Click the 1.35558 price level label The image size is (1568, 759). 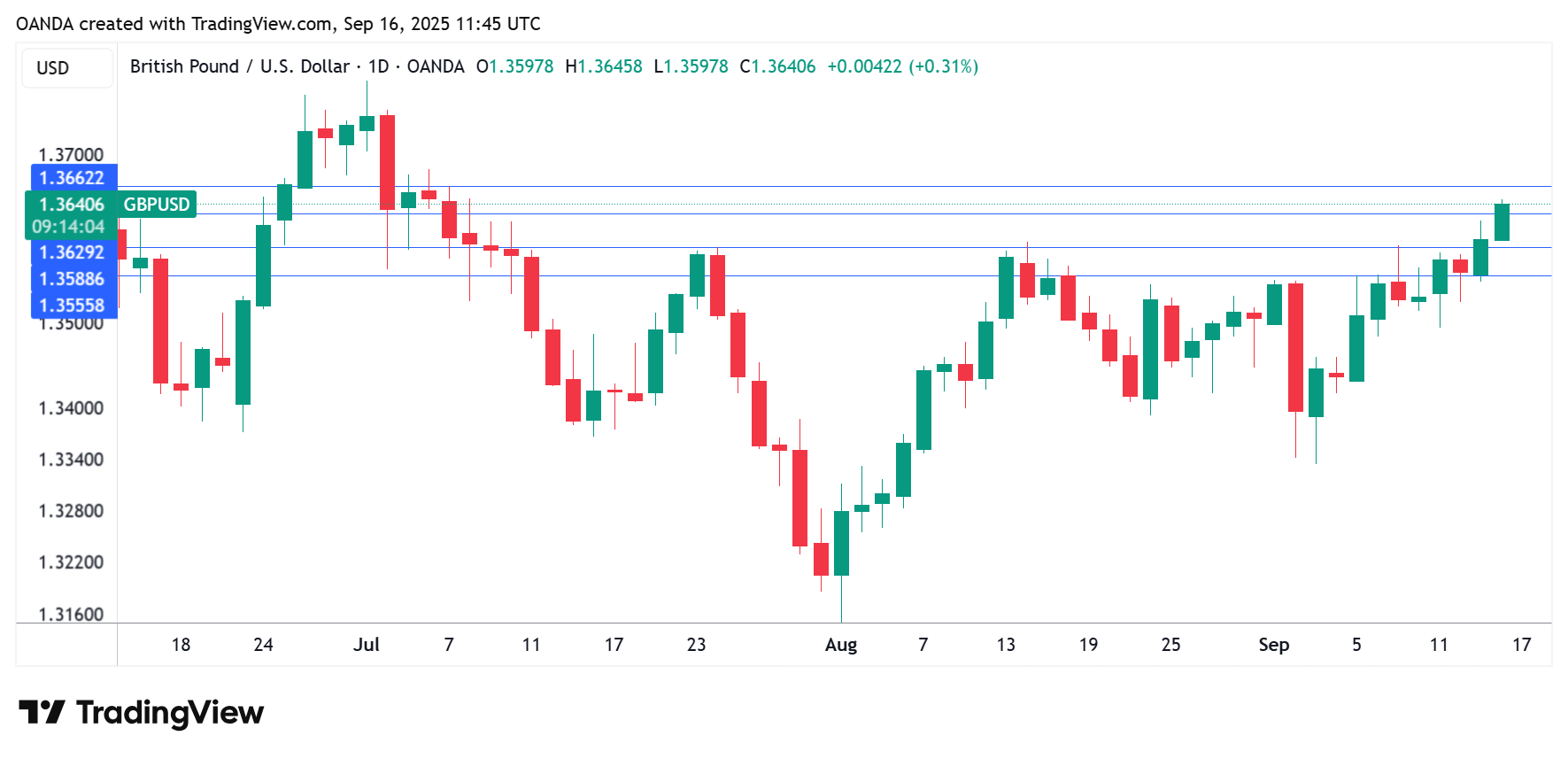[x=72, y=306]
